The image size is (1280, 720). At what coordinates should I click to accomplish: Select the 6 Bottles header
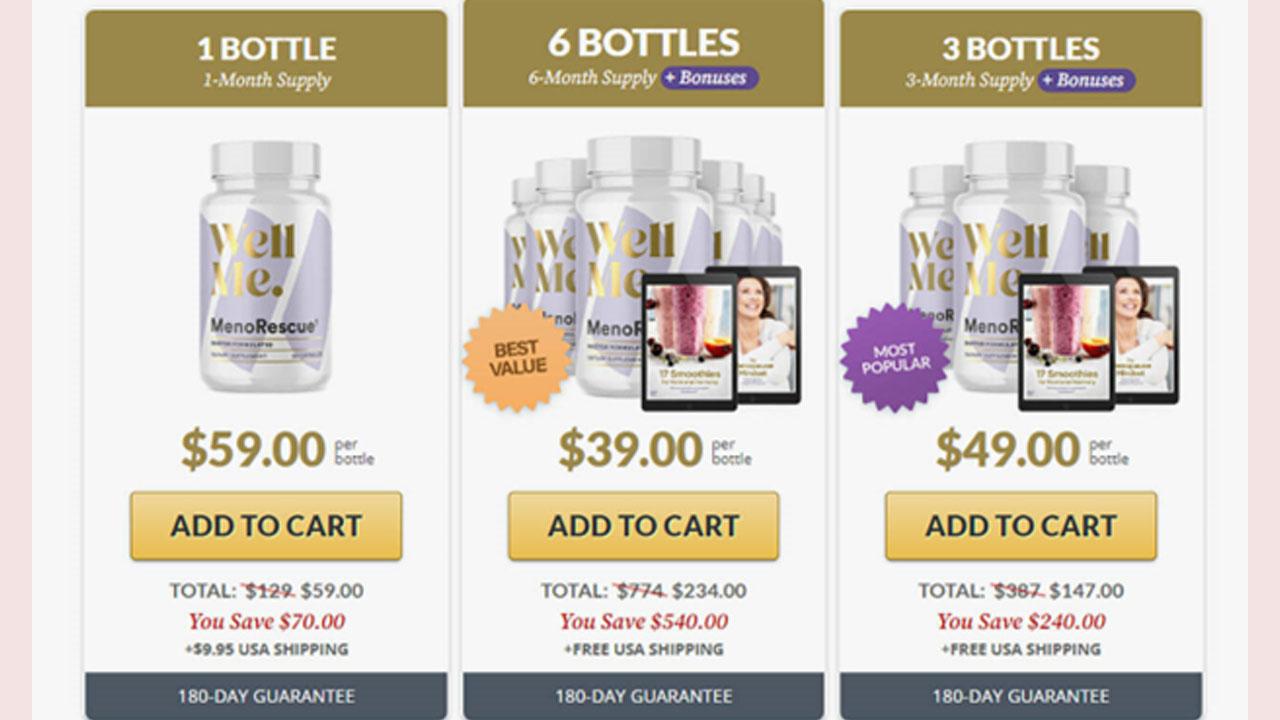[x=643, y=52]
